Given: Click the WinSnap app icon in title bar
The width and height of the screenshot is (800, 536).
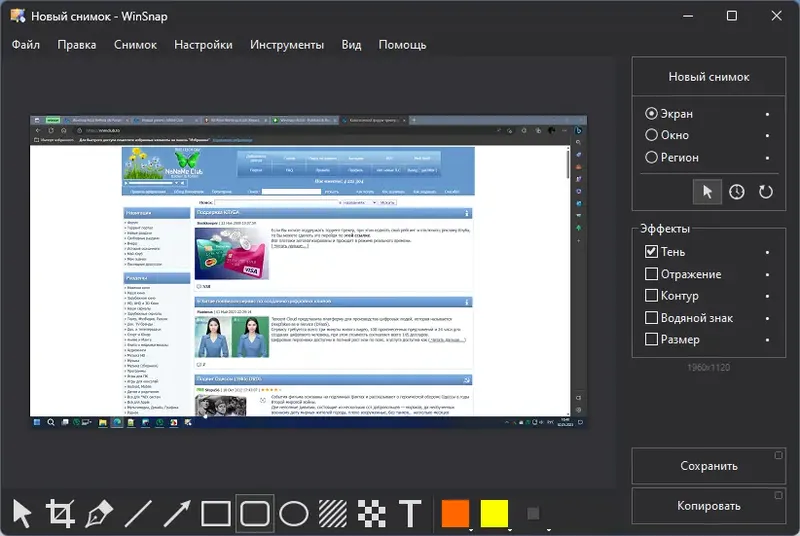Looking at the screenshot, I should [x=17, y=16].
